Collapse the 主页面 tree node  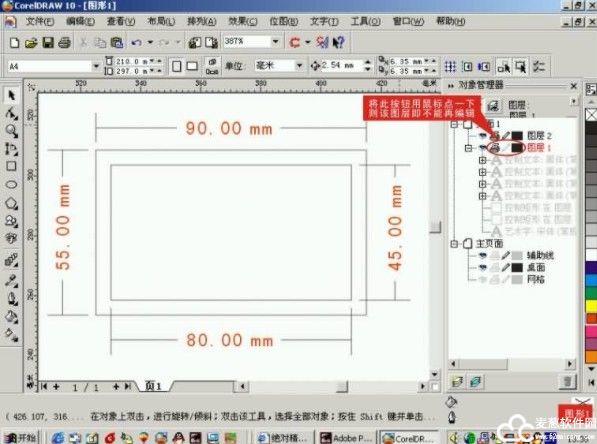click(x=454, y=244)
